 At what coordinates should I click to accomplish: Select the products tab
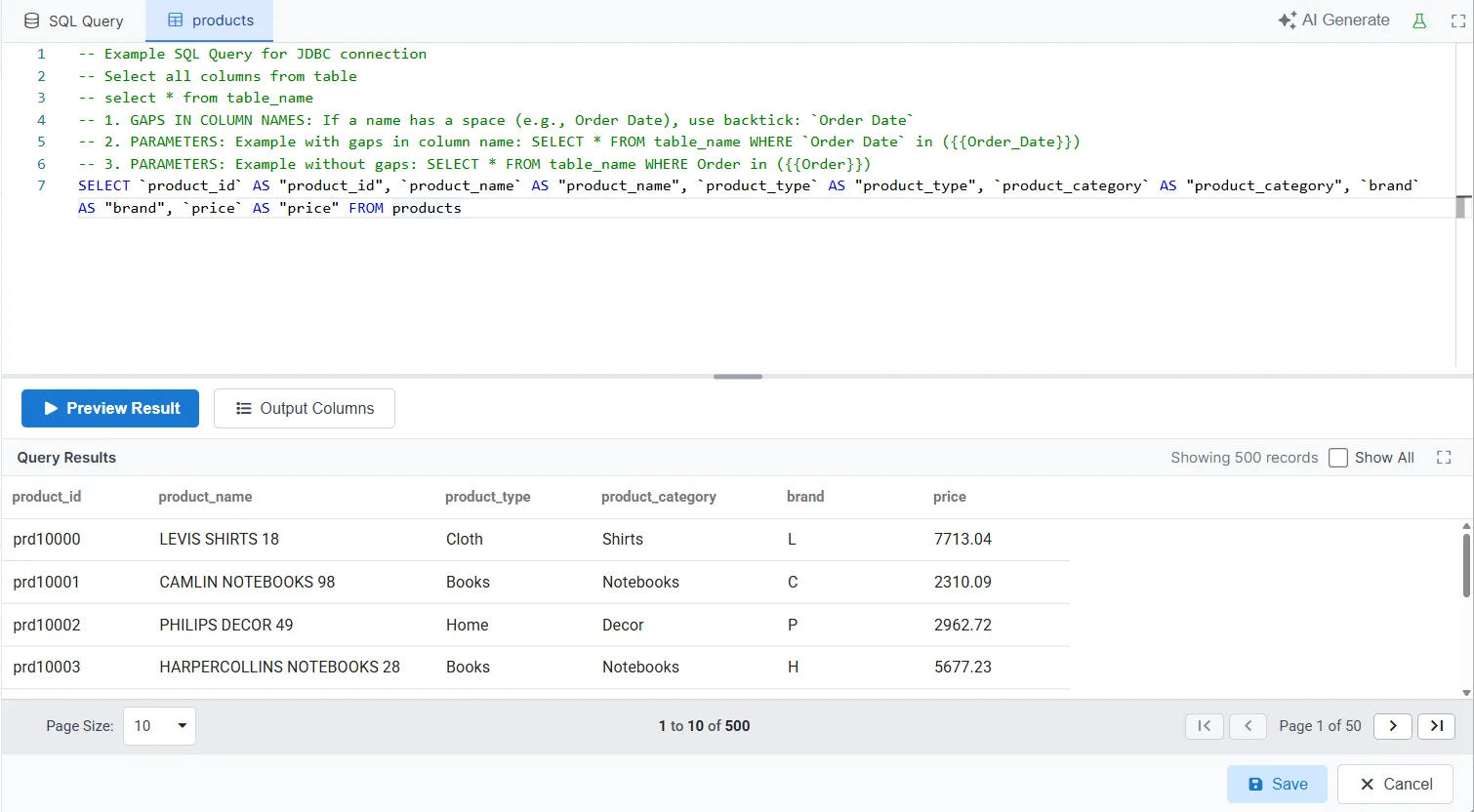(210, 20)
